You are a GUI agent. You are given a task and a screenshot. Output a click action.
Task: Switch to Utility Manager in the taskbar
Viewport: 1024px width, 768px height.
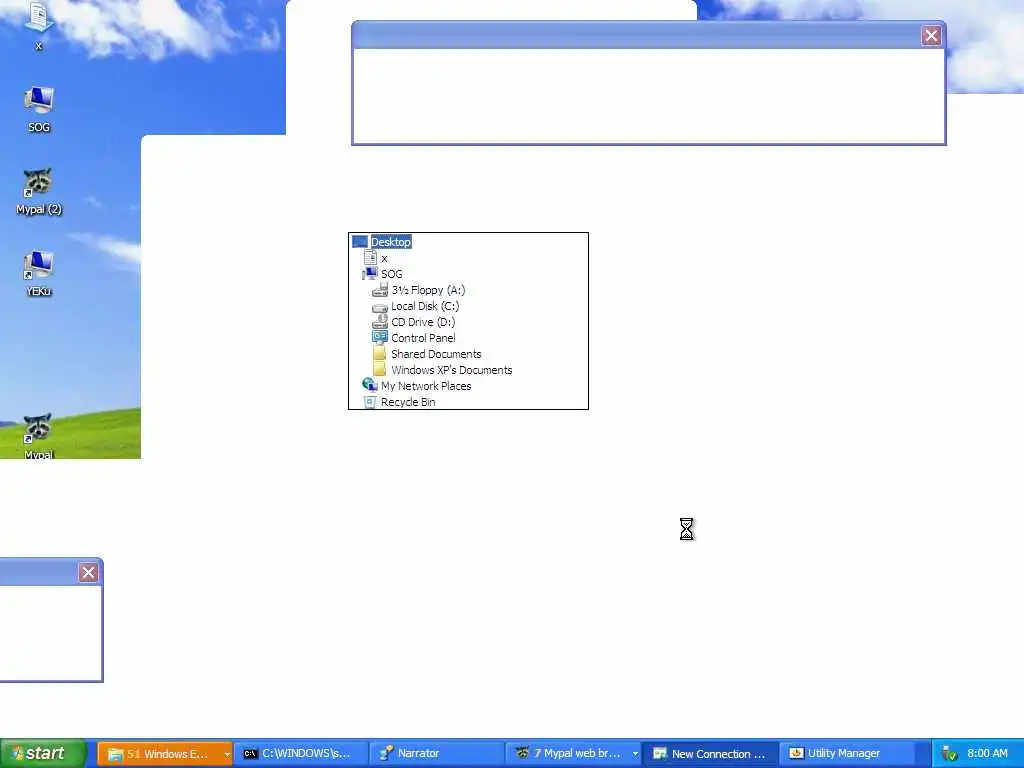[x=847, y=754]
